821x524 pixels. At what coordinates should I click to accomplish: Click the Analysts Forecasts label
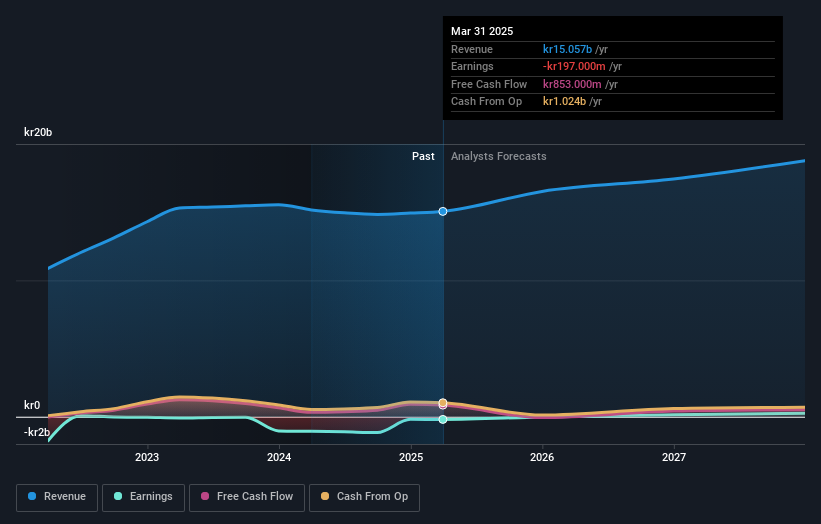pos(498,157)
